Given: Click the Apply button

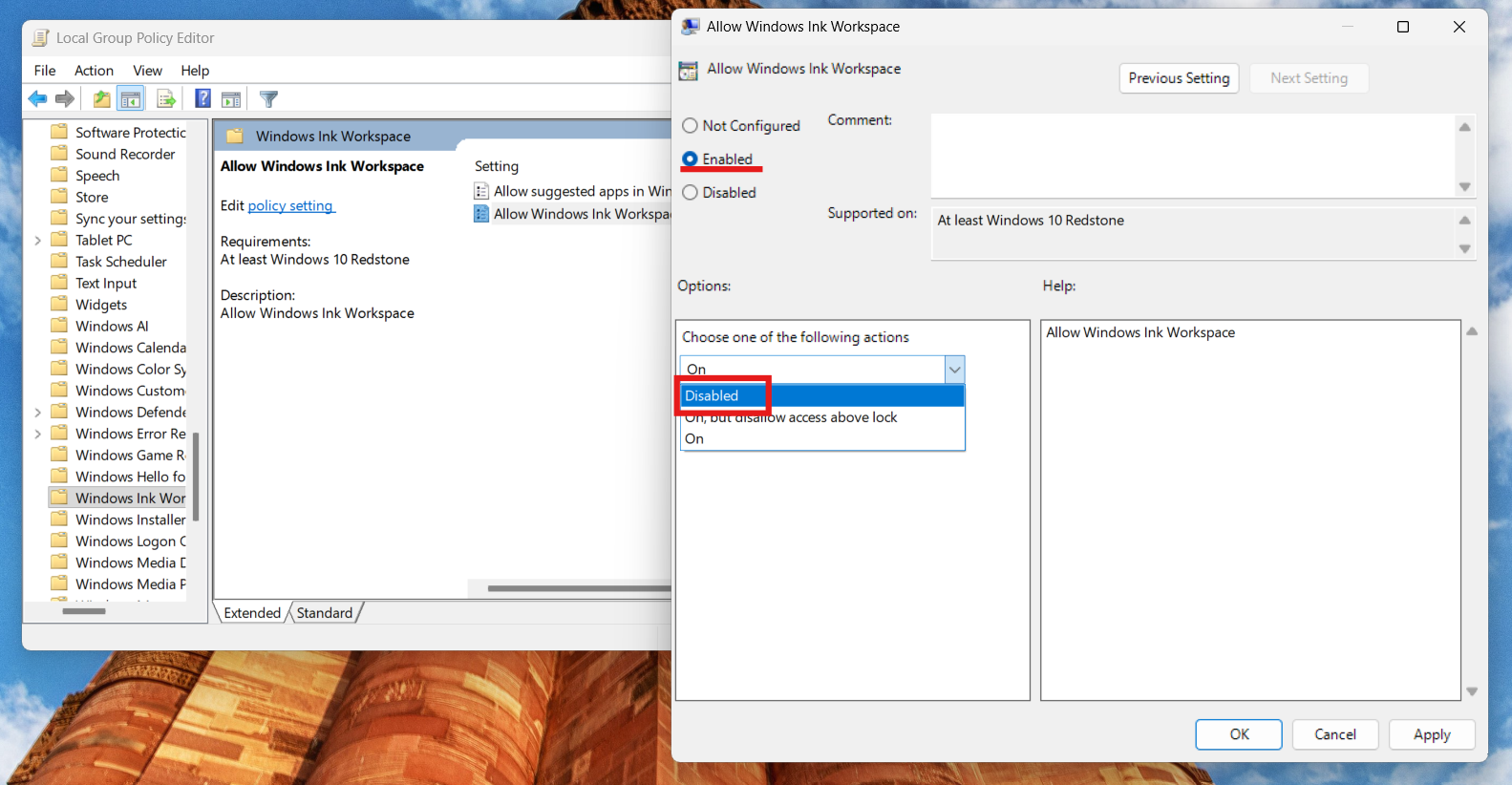Looking at the screenshot, I should [x=1432, y=734].
